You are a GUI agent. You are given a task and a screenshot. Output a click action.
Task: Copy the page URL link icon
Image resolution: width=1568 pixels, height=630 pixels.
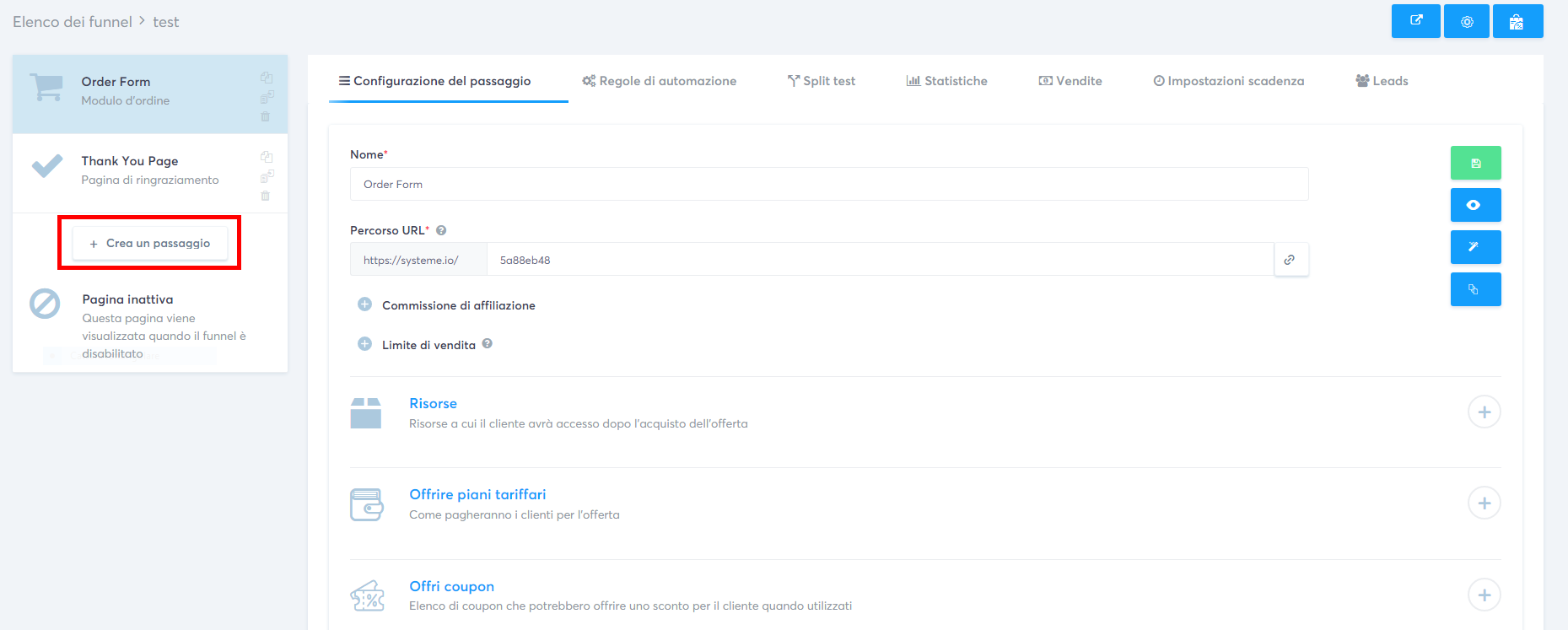coord(1290,260)
